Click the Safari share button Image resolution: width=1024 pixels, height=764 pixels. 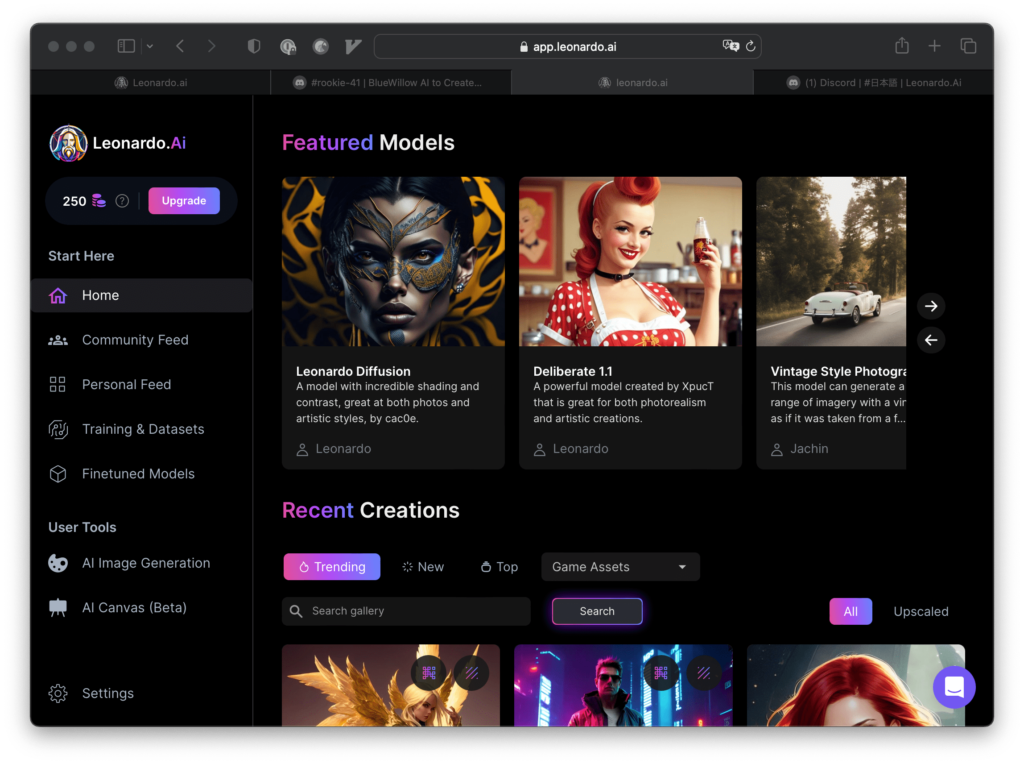click(902, 45)
